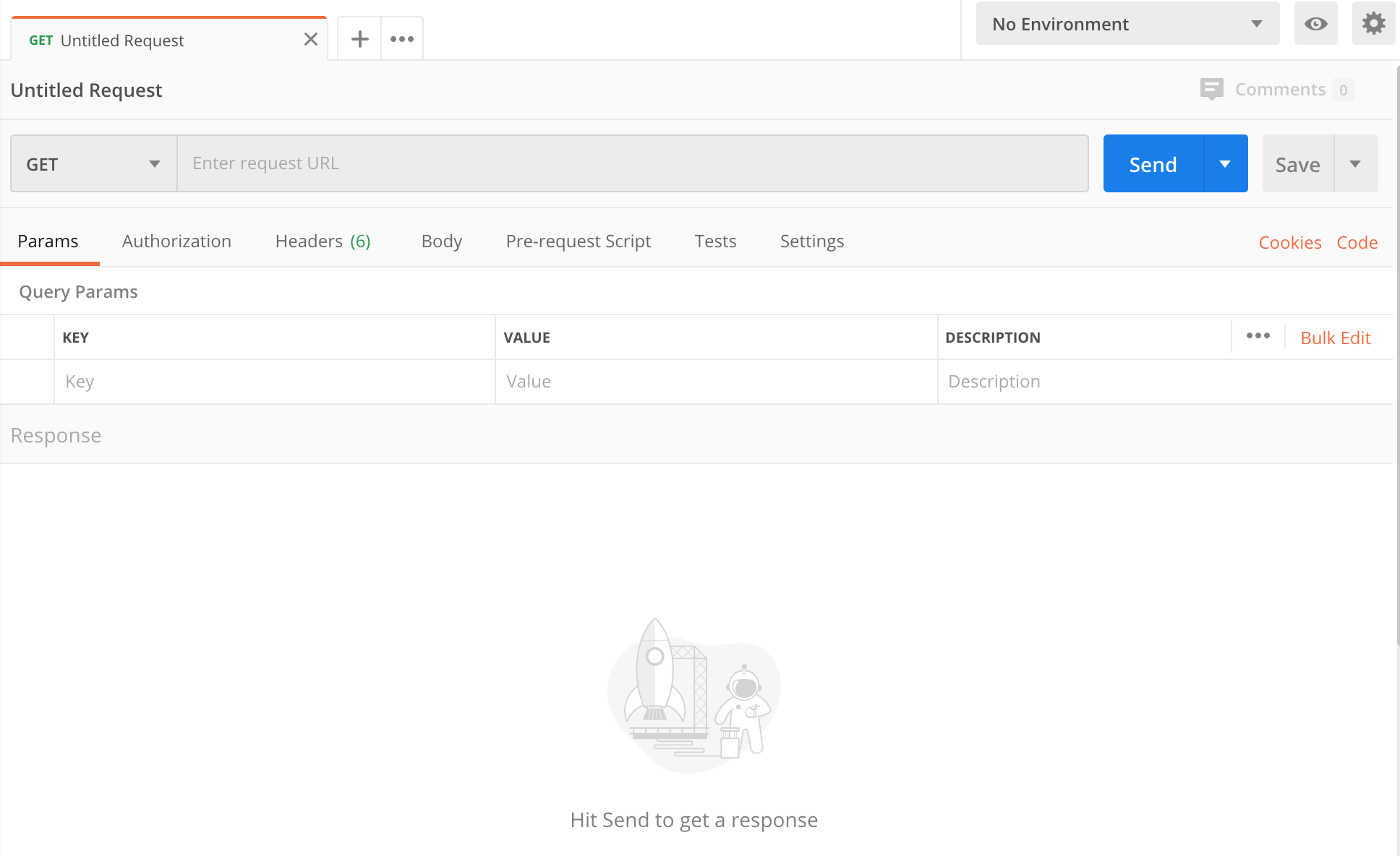Viewport: 1400px width, 856px height.
Task: Switch to the Tests tab
Action: point(715,241)
